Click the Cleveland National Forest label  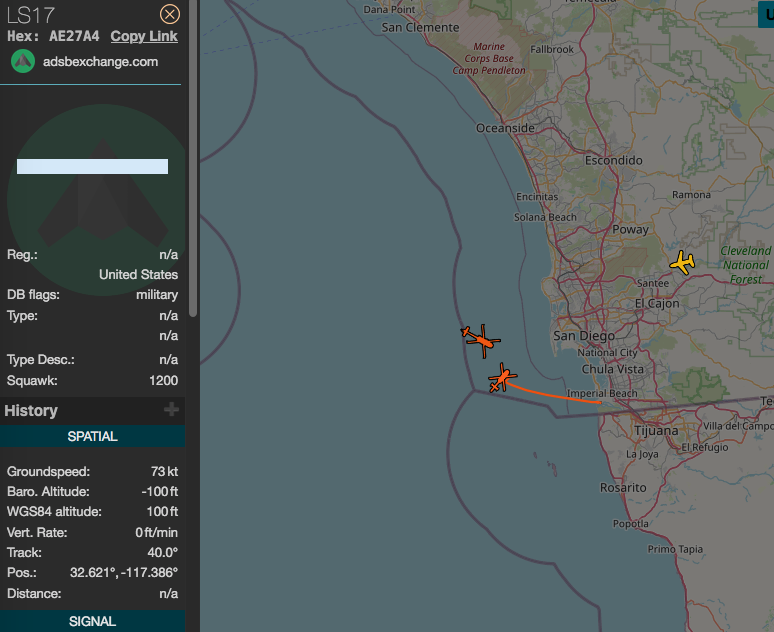pyautogui.click(x=745, y=265)
